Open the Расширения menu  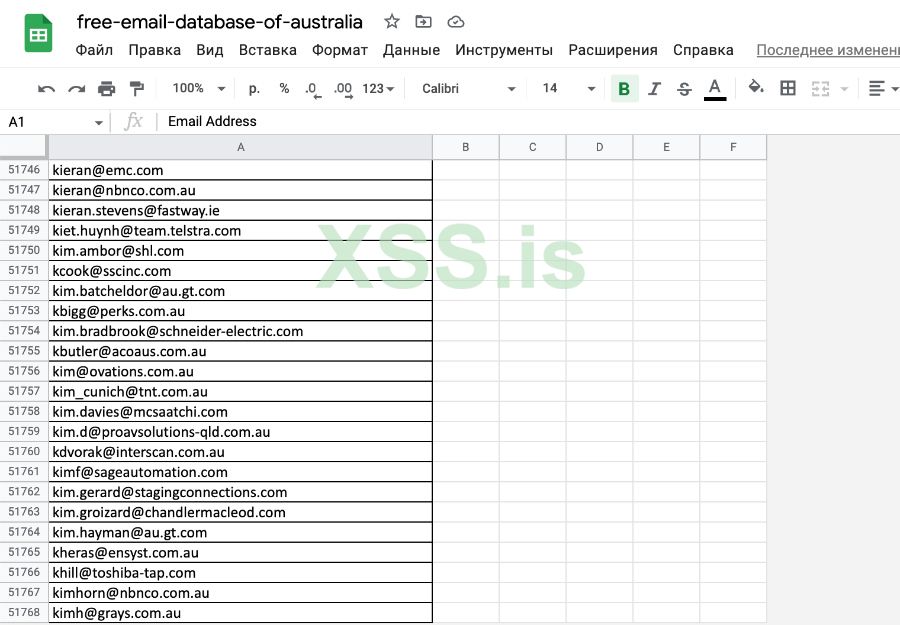(x=613, y=51)
